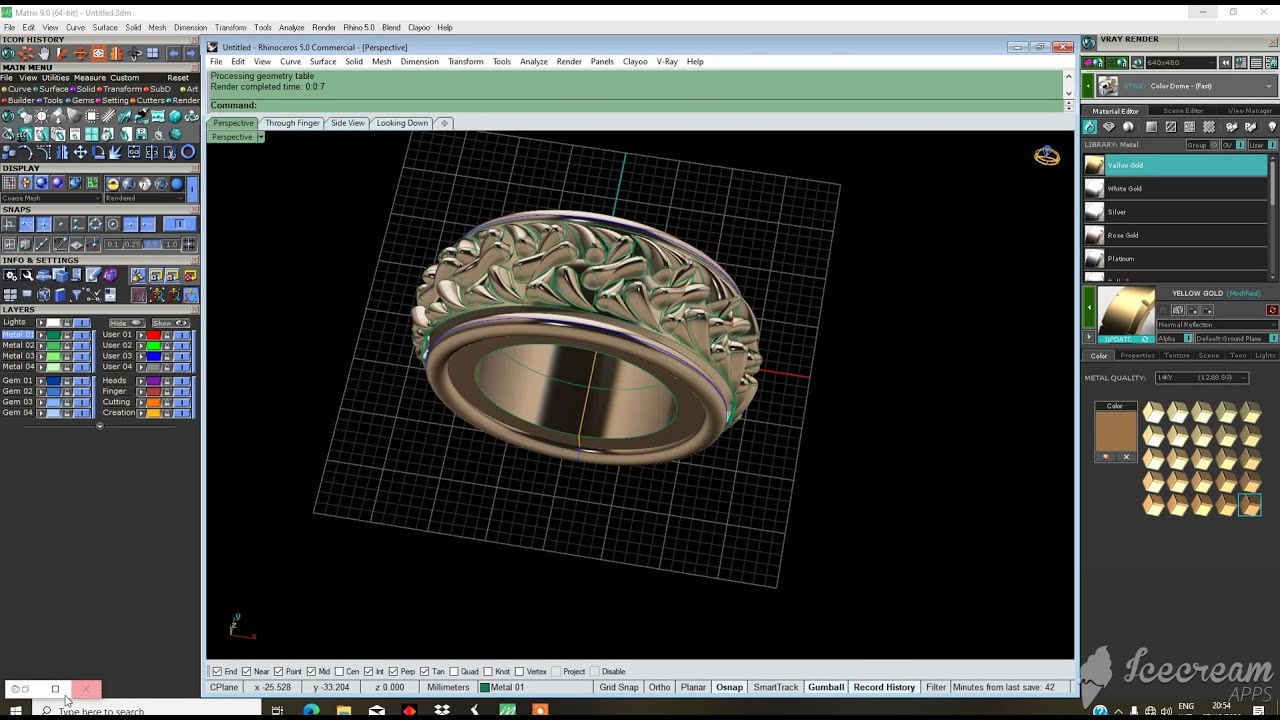
Task: Open the Scene Editor tab
Action: click(x=1183, y=110)
